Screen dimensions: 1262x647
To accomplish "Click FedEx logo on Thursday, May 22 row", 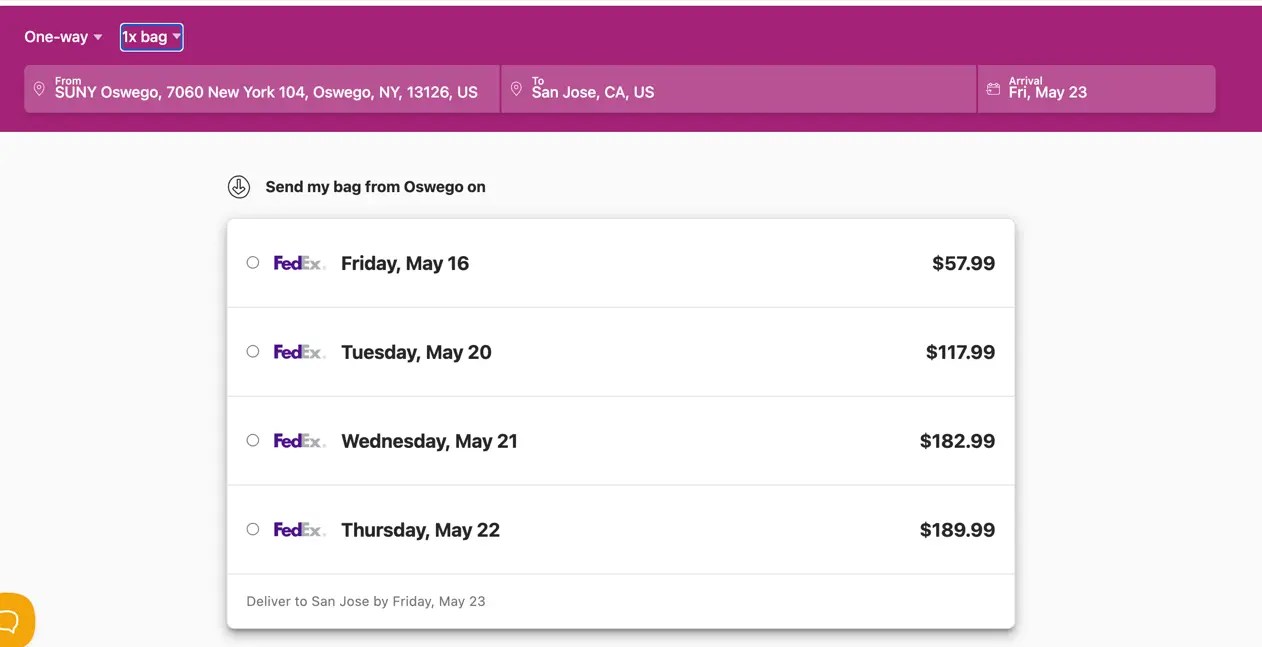I will (x=299, y=530).
